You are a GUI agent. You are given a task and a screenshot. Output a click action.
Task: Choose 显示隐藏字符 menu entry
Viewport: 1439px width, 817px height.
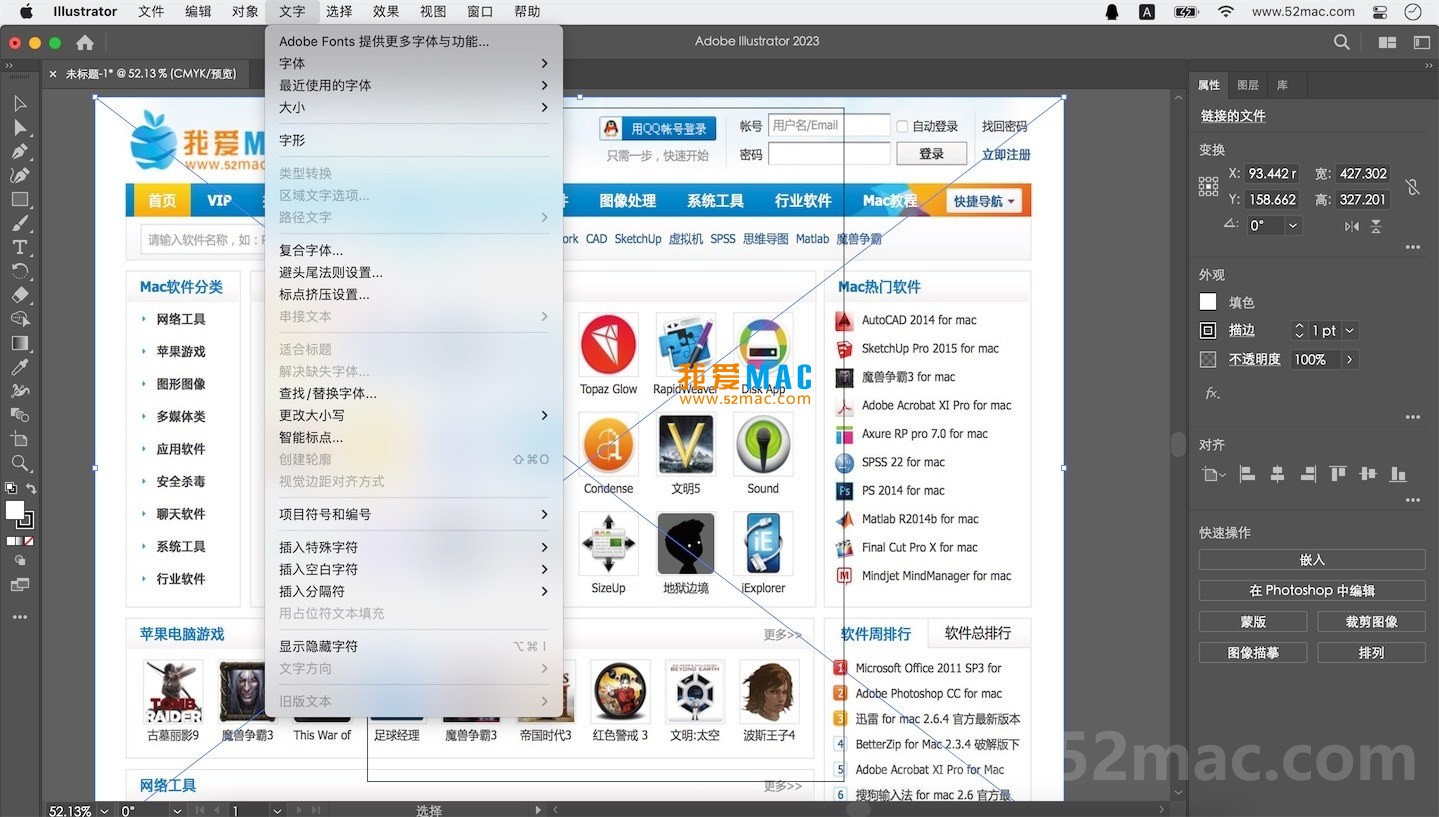(x=413, y=646)
